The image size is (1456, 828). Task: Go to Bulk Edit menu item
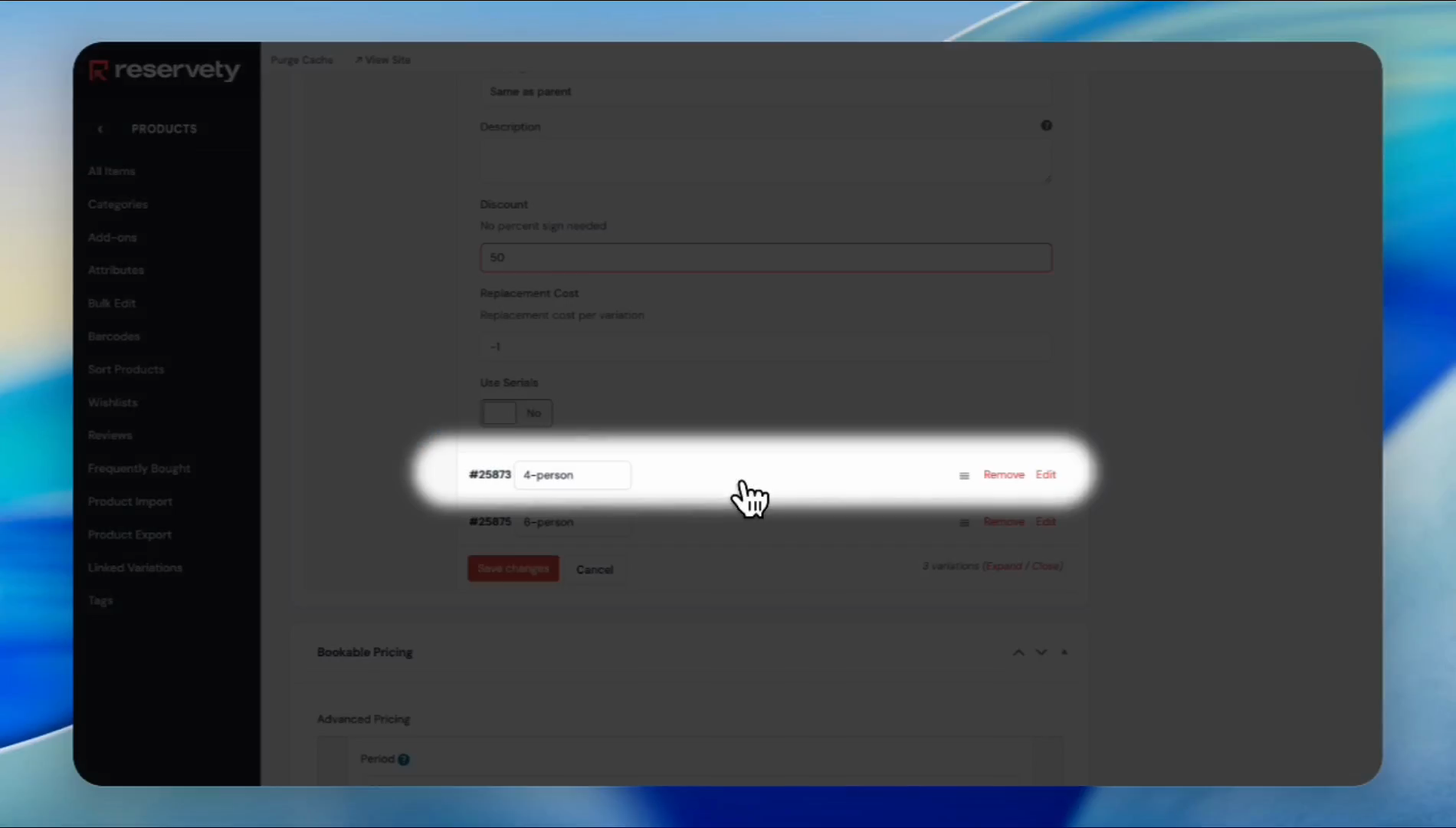[111, 304]
